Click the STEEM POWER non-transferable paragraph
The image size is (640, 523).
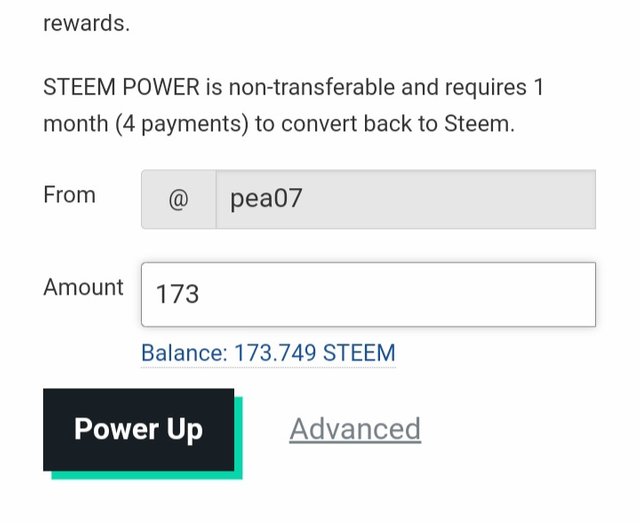[293, 105]
